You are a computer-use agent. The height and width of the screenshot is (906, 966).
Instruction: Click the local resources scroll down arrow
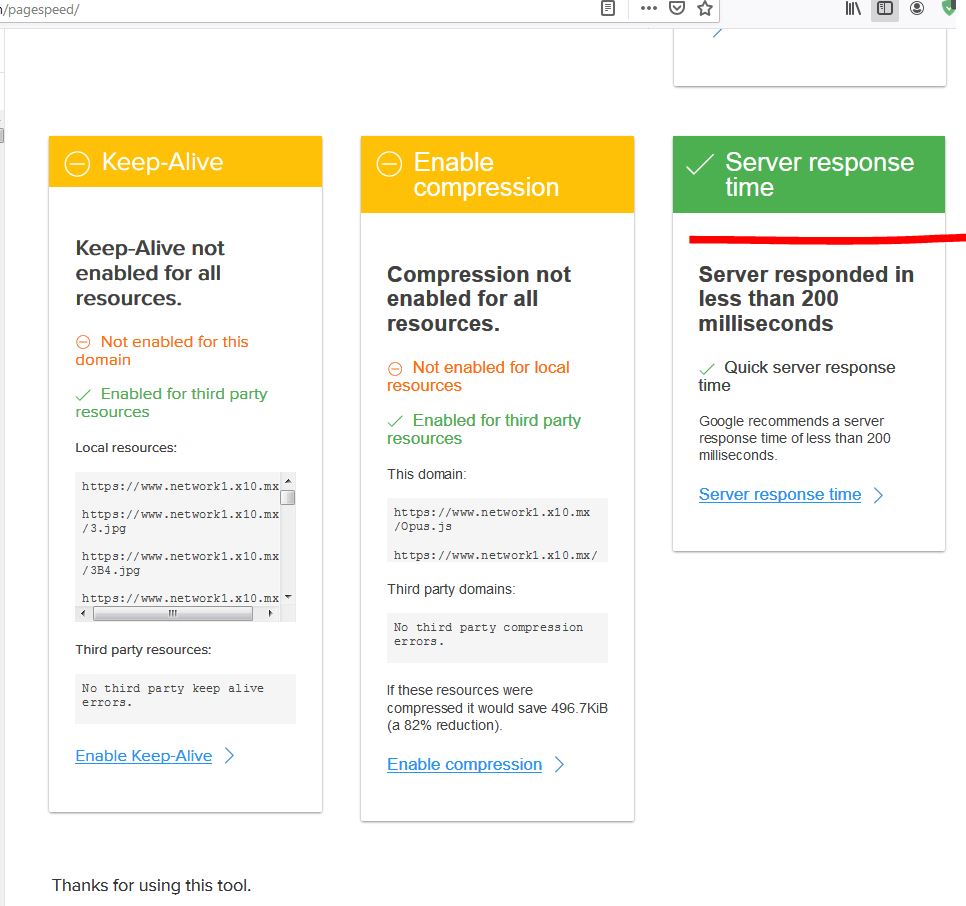288,597
